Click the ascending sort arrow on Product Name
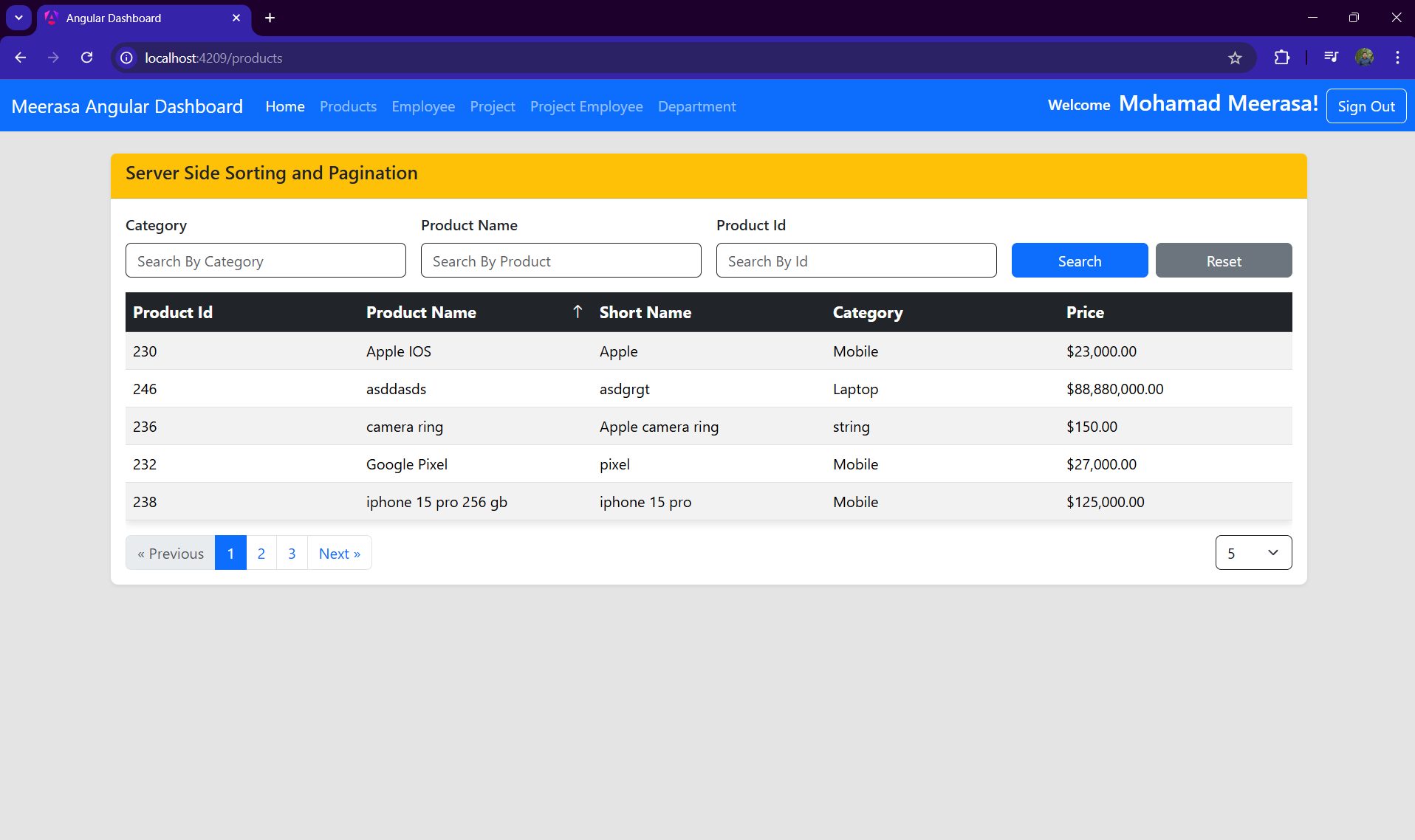The width and height of the screenshot is (1415, 840). (x=578, y=311)
